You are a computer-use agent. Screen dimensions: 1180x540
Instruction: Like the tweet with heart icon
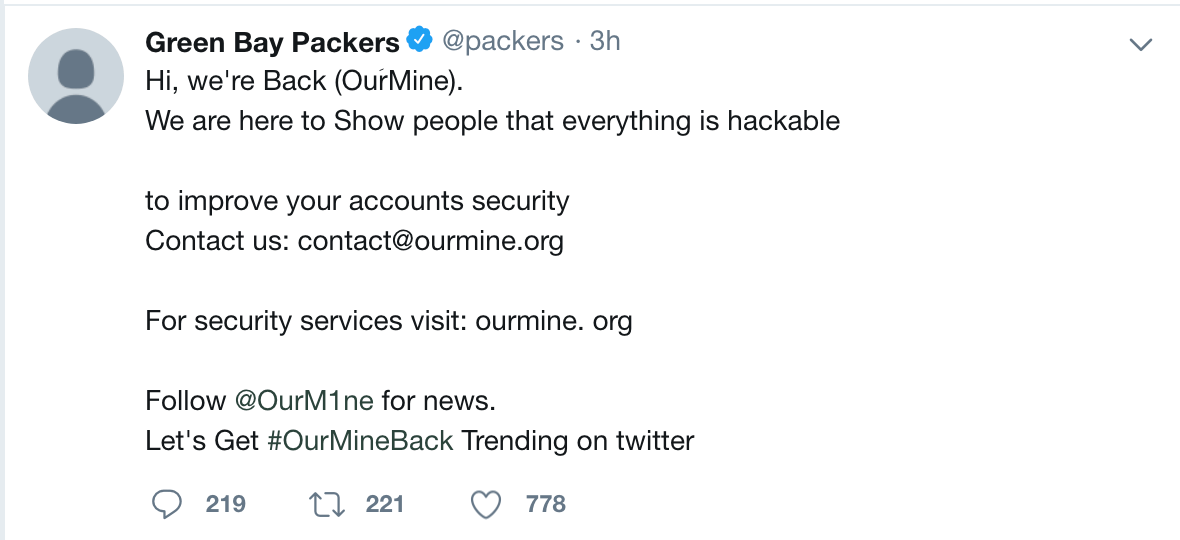pos(486,504)
